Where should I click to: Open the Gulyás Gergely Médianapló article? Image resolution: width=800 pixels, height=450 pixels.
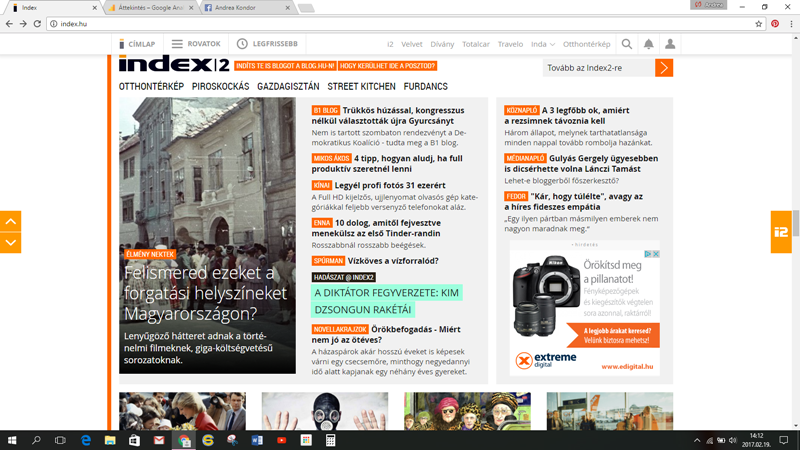pyautogui.click(x=582, y=164)
